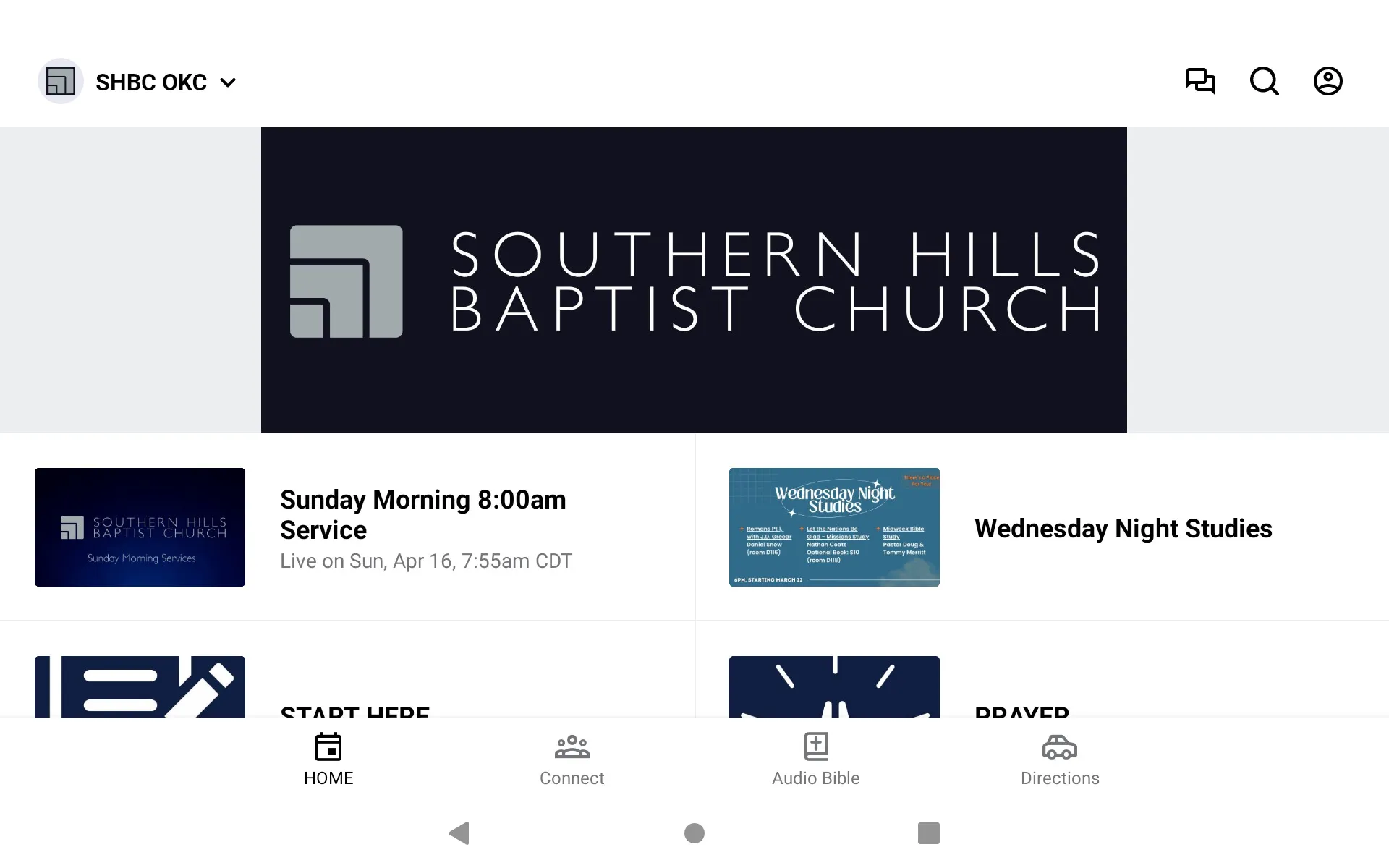1389x868 pixels.
Task: Tap the Sunday Morning Services thumbnail
Action: tap(140, 527)
